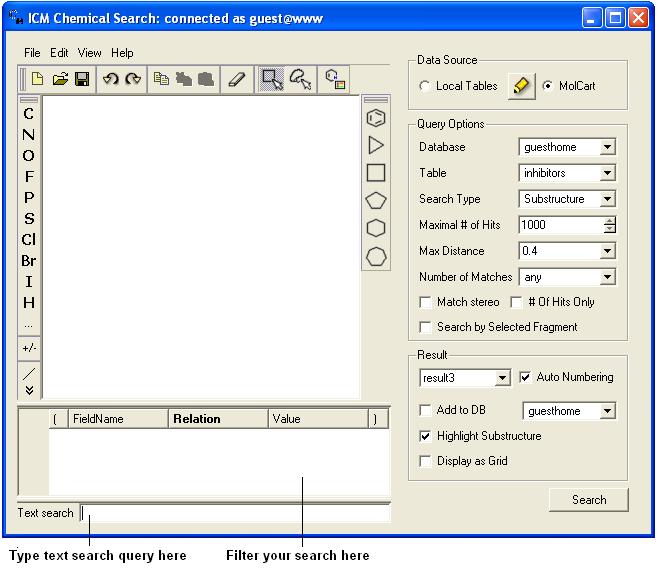Select the cyclobutane square template
657x570 pixels.
click(376, 173)
